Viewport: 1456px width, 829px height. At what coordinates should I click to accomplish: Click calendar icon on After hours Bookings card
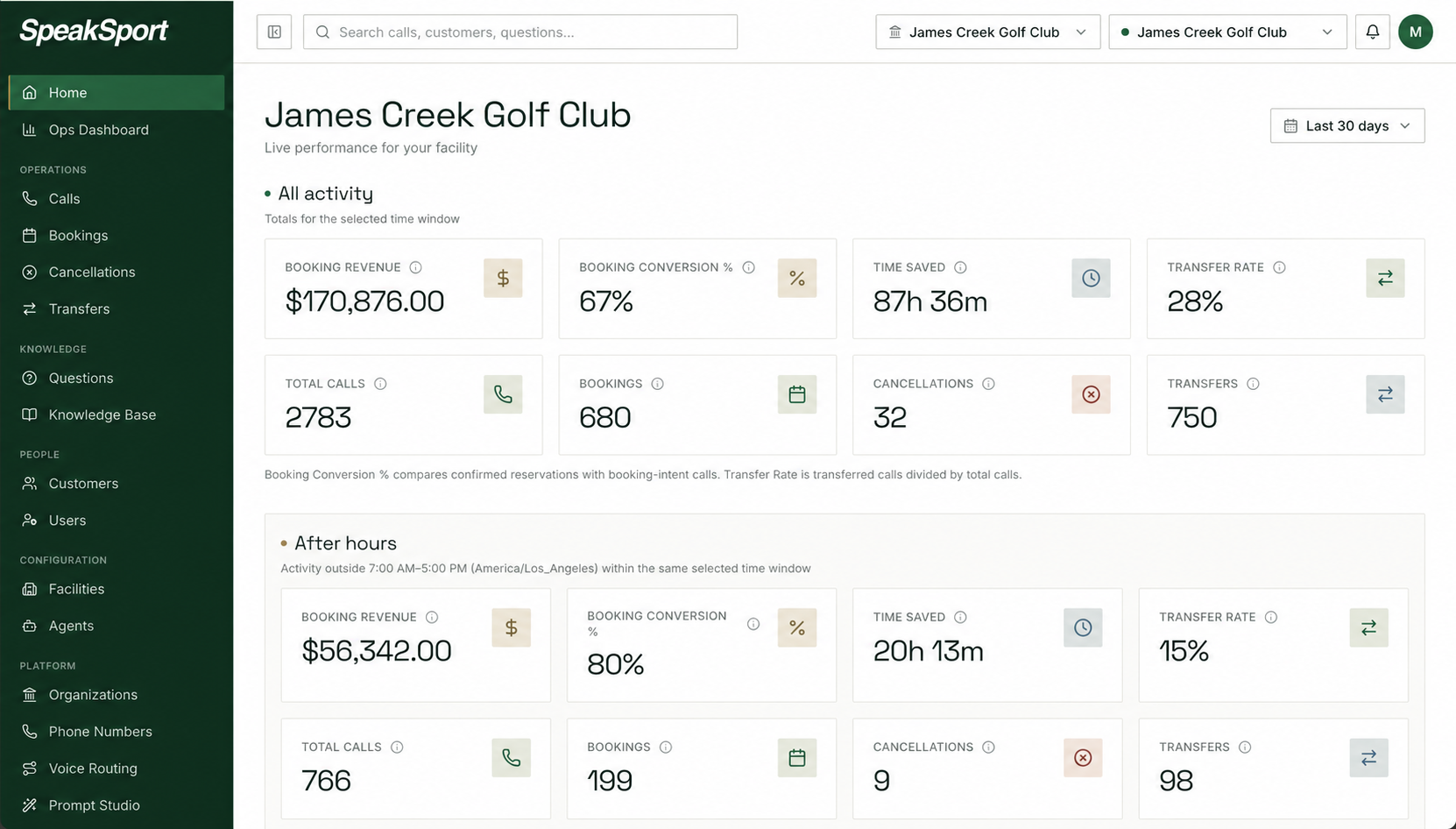(797, 758)
